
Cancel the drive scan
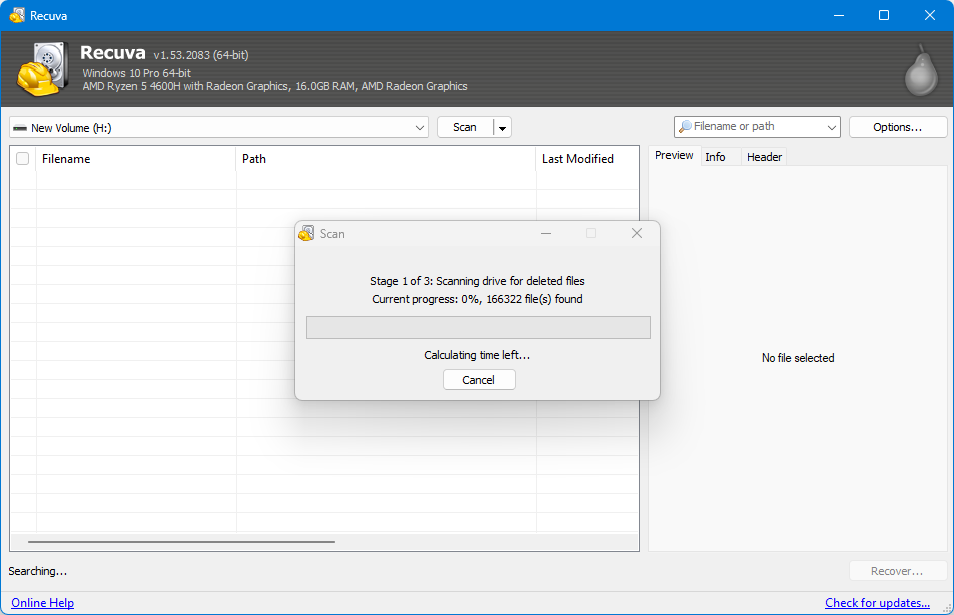479,380
